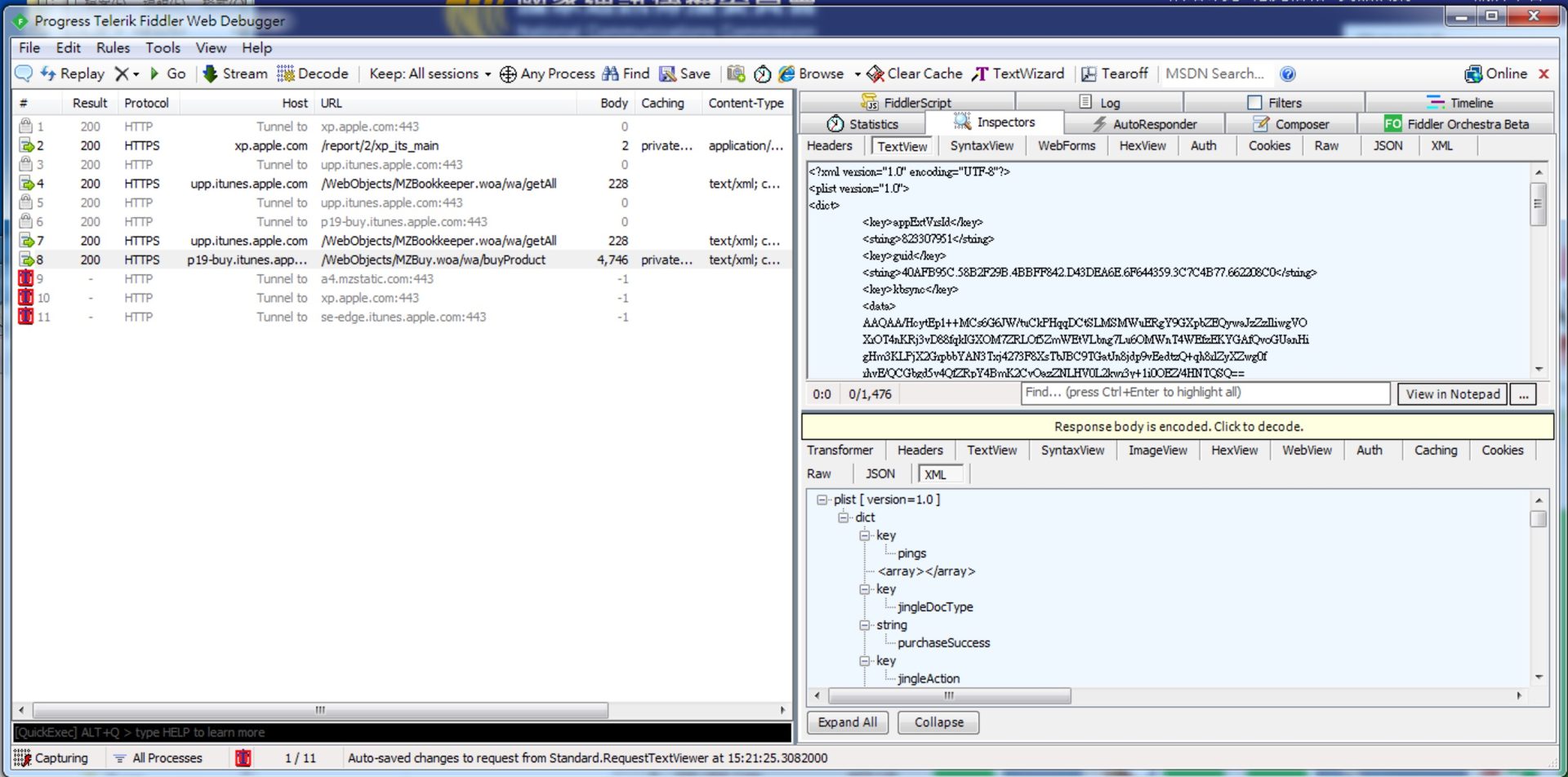Click Expand All button
The height and width of the screenshot is (777, 1568).
point(847,722)
